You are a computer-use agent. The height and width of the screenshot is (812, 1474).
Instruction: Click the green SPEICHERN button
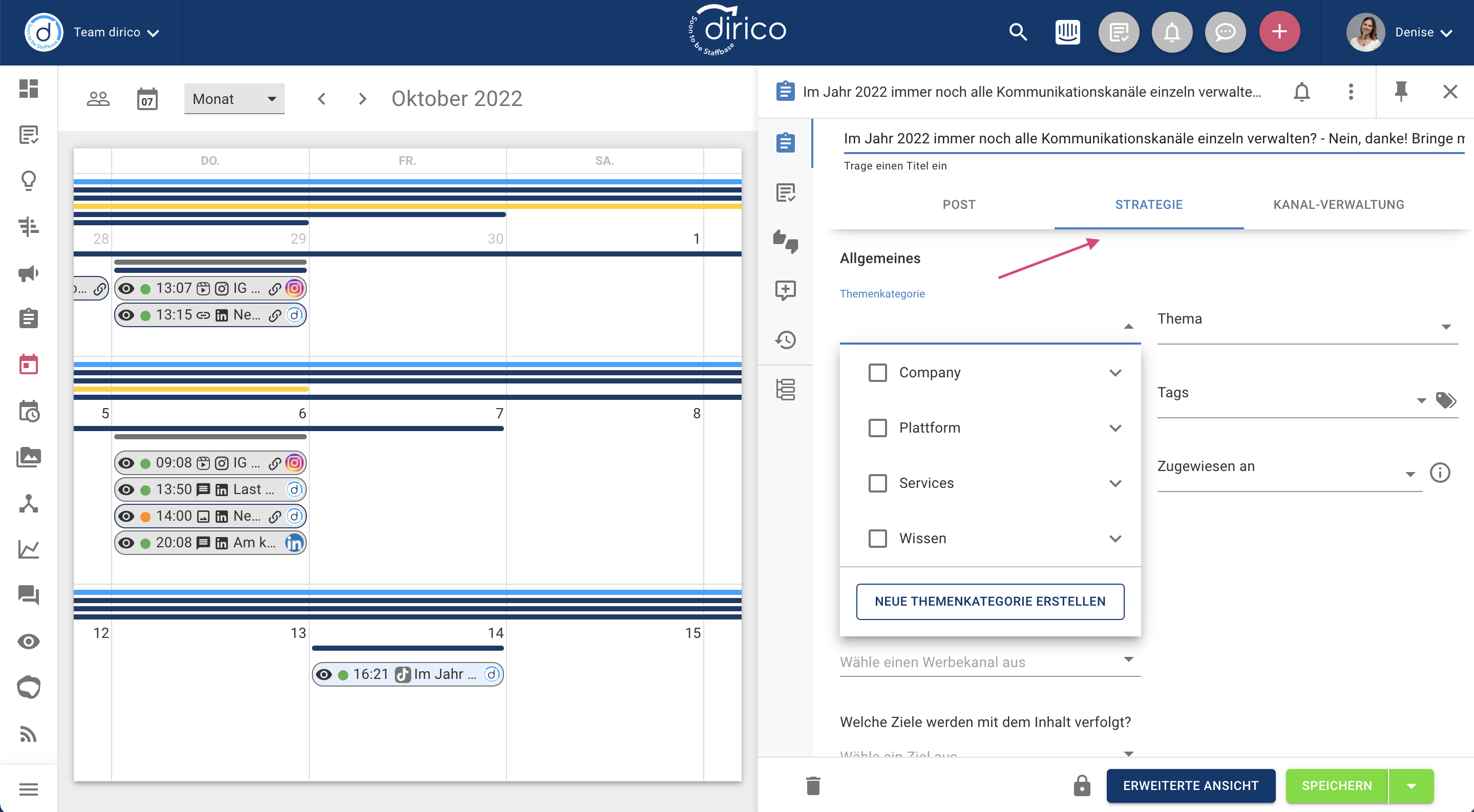[1337, 786]
